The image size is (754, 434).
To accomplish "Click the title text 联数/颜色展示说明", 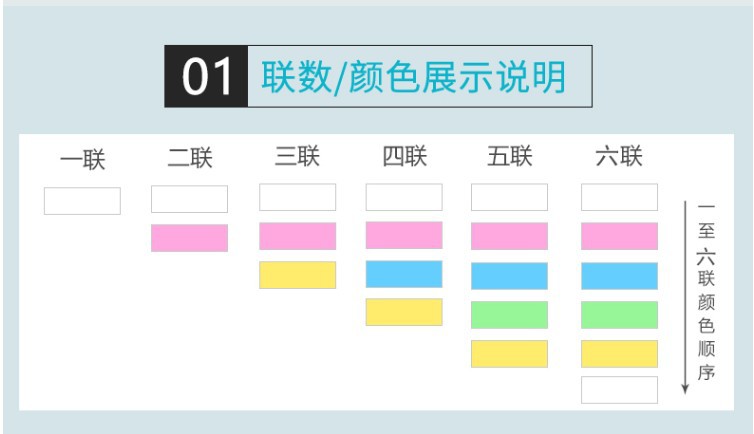I will (414, 77).
